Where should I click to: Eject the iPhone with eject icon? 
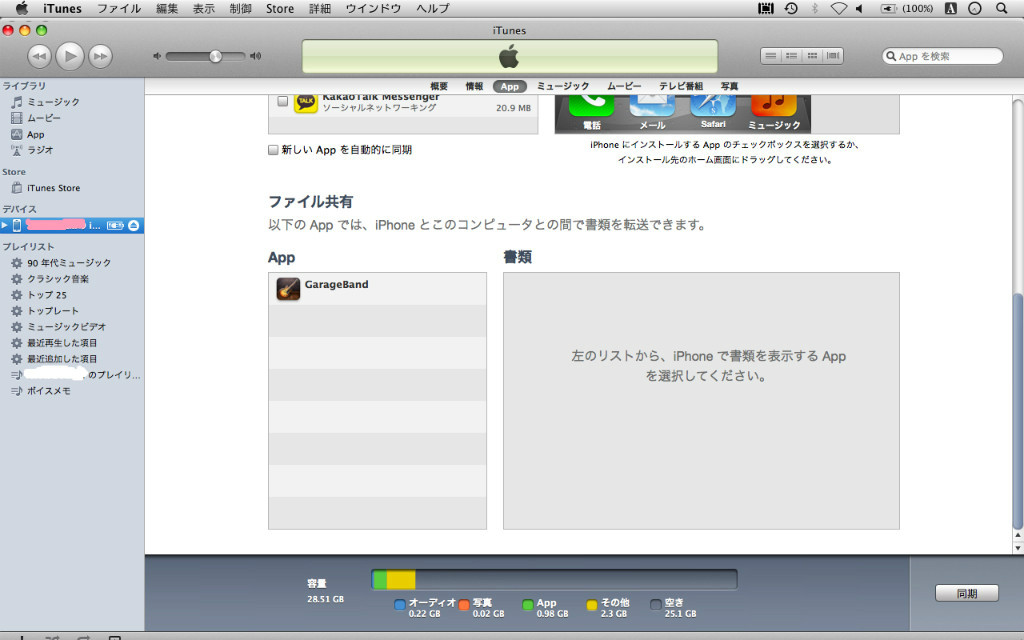click(x=133, y=225)
